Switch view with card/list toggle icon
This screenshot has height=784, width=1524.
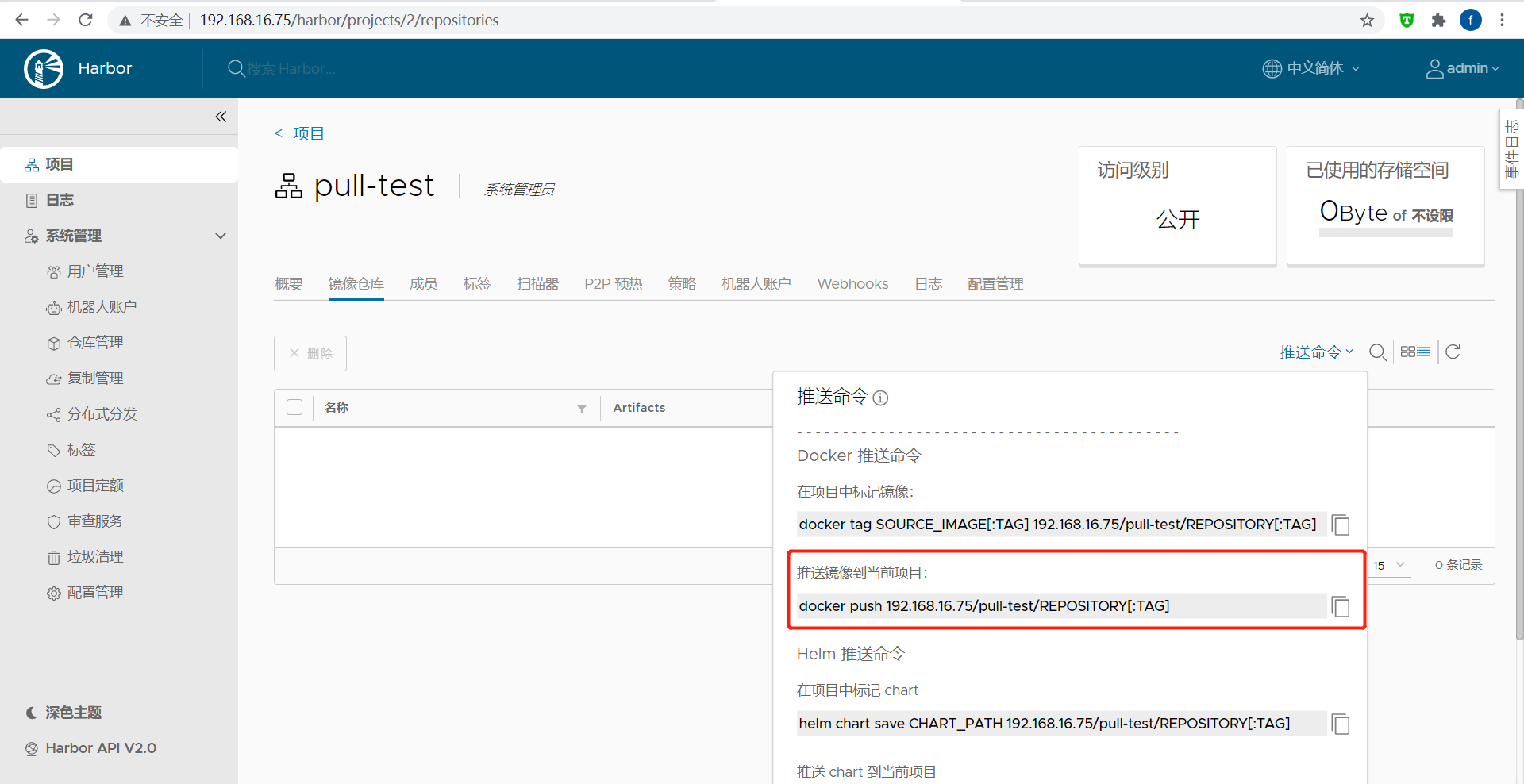click(x=1415, y=352)
